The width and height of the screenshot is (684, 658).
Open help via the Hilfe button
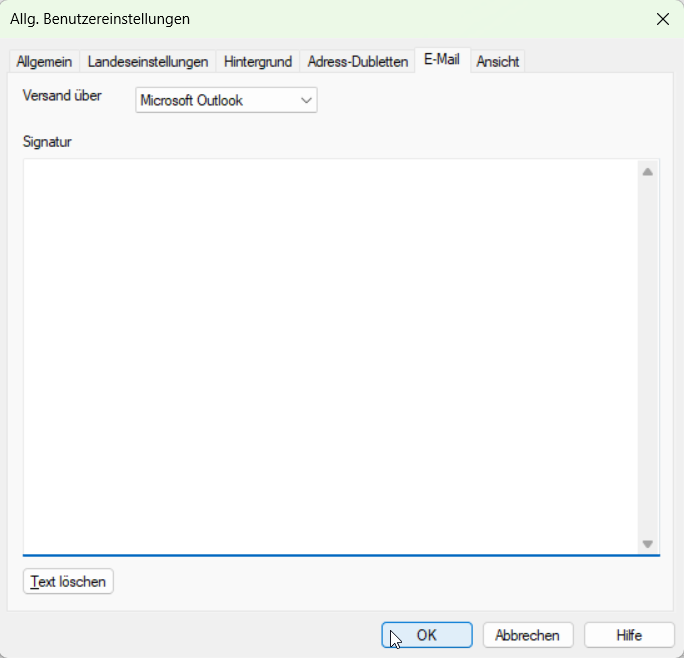(x=629, y=635)
